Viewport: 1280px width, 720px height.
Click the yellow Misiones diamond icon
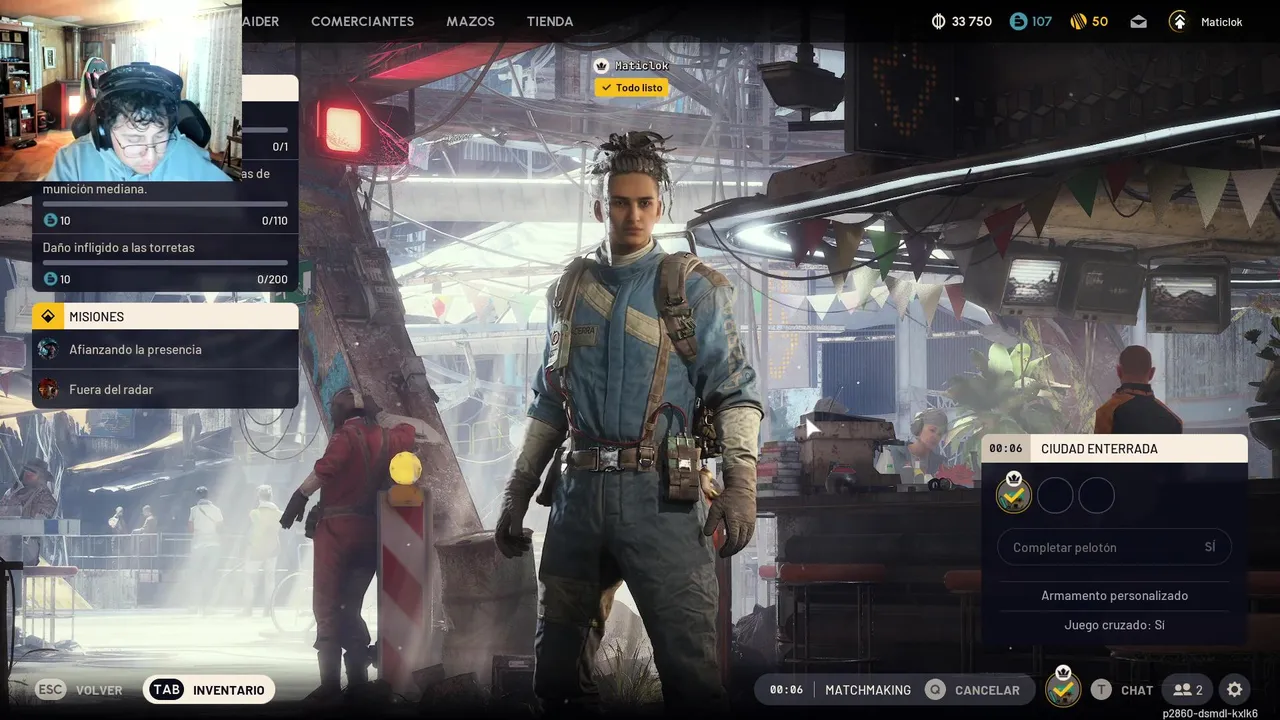pos(48,316)
